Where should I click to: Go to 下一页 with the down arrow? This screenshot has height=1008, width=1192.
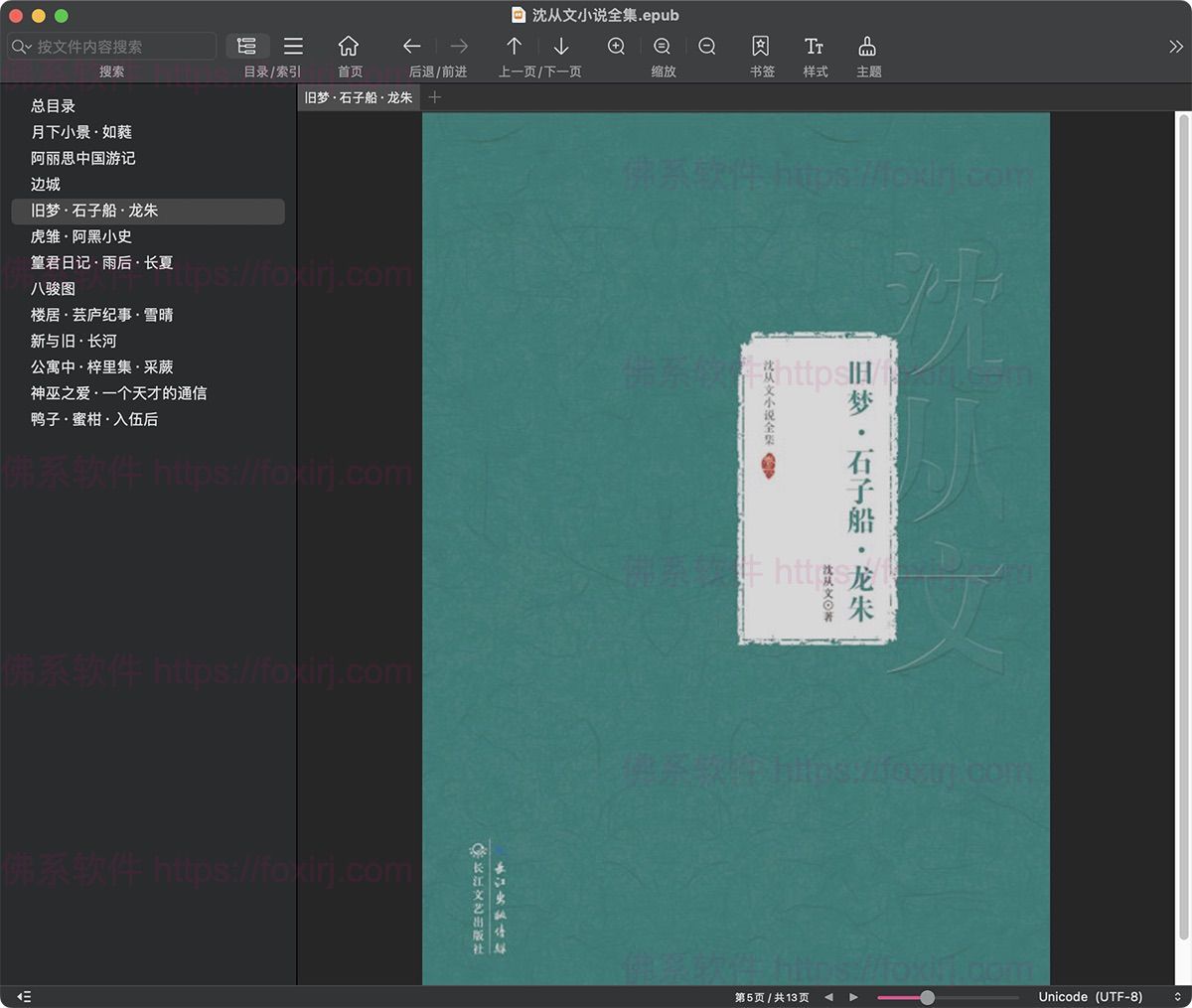click(x=561, y=46)
